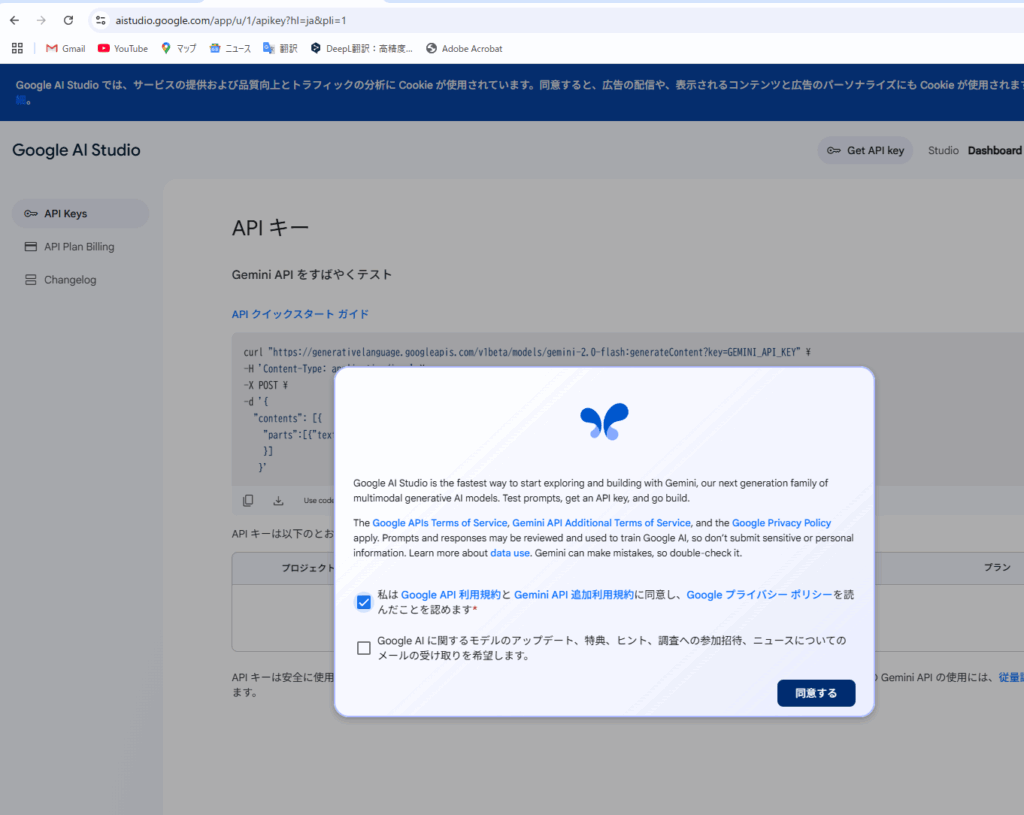
Task: Open the data use link
Action: pyautogui.click(x=510, y=552)
